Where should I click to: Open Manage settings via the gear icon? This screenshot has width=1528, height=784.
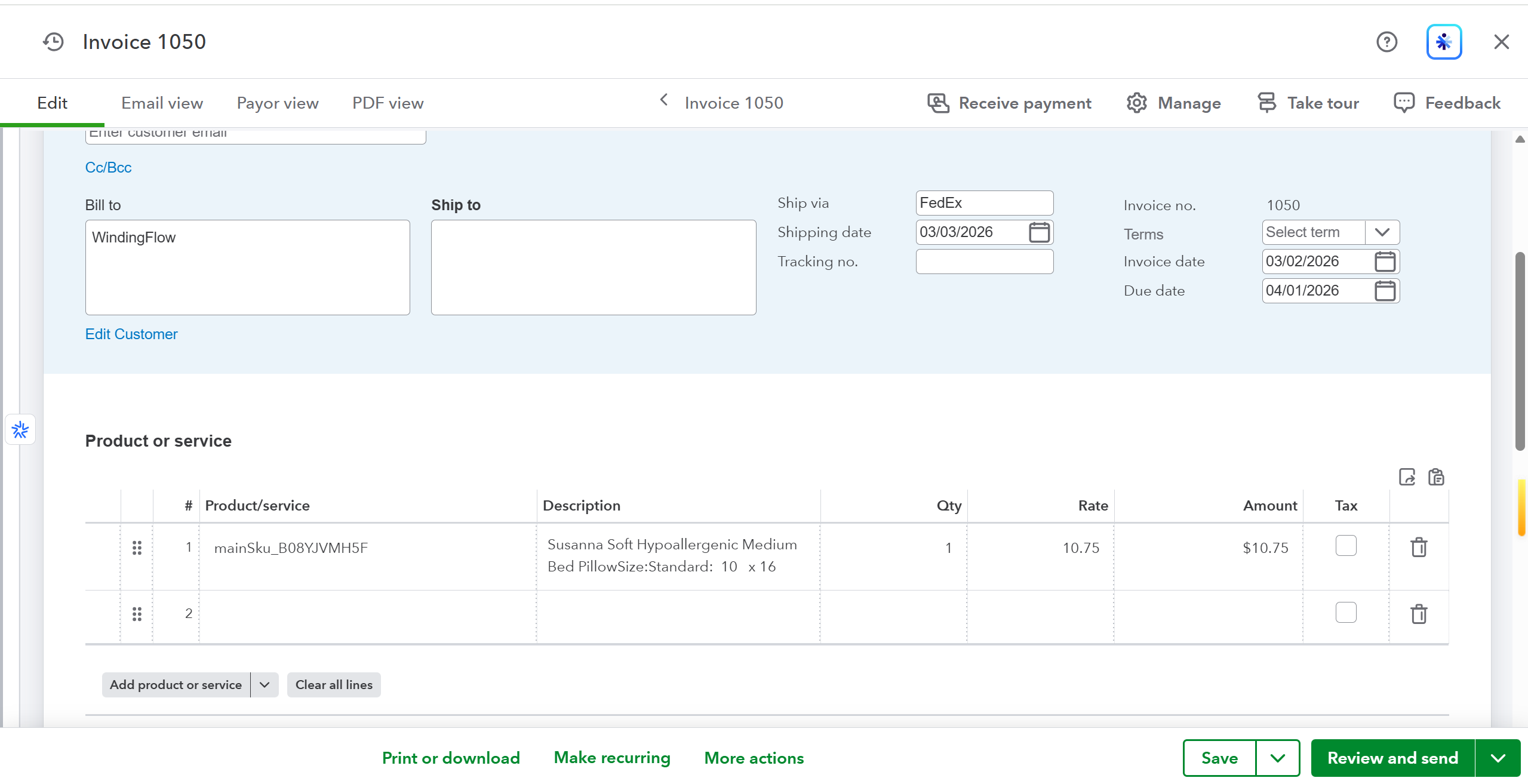coord(1135,102)
